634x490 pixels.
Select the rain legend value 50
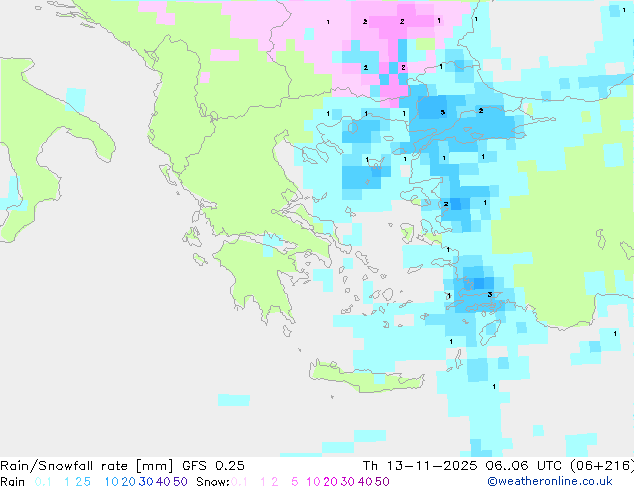(x=180, y=482)
